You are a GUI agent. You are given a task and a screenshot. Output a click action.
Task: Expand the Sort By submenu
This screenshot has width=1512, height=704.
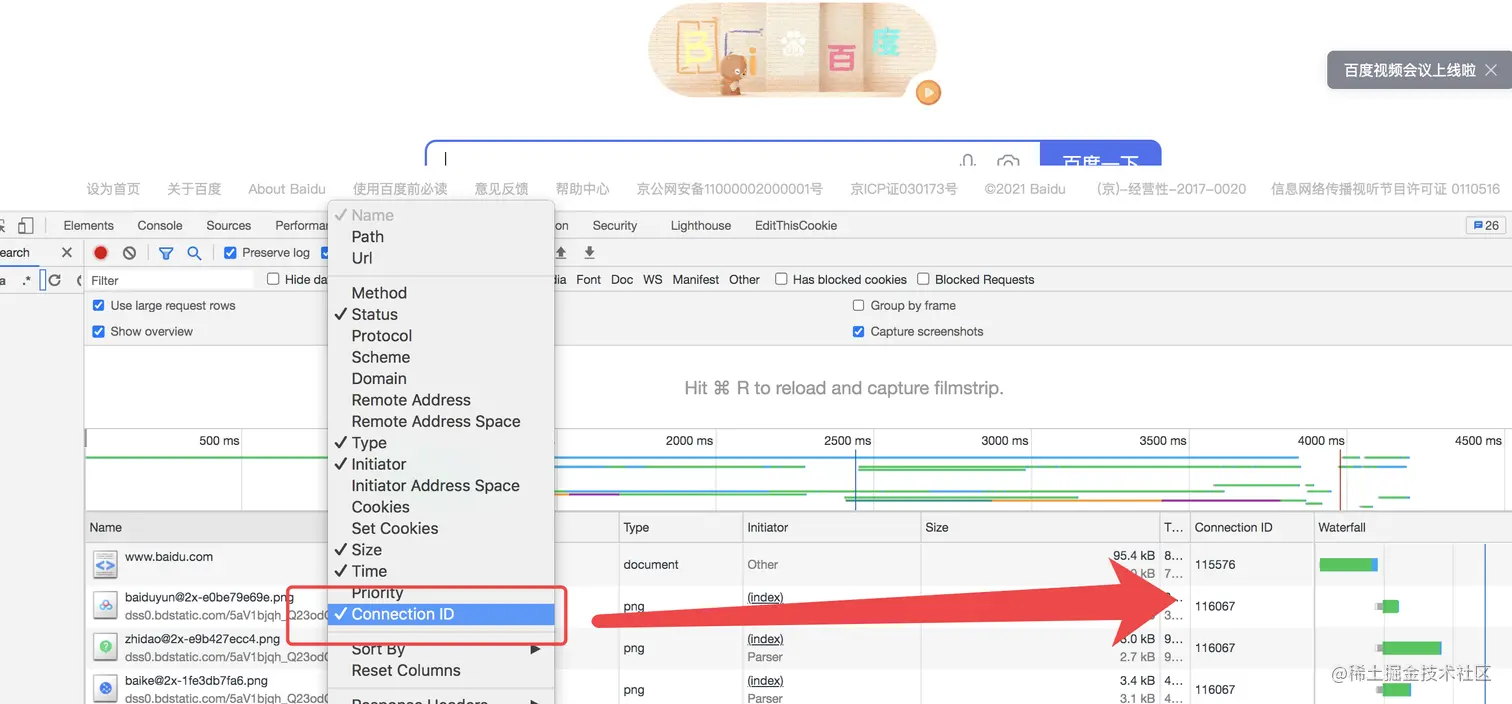pos(441,649)
